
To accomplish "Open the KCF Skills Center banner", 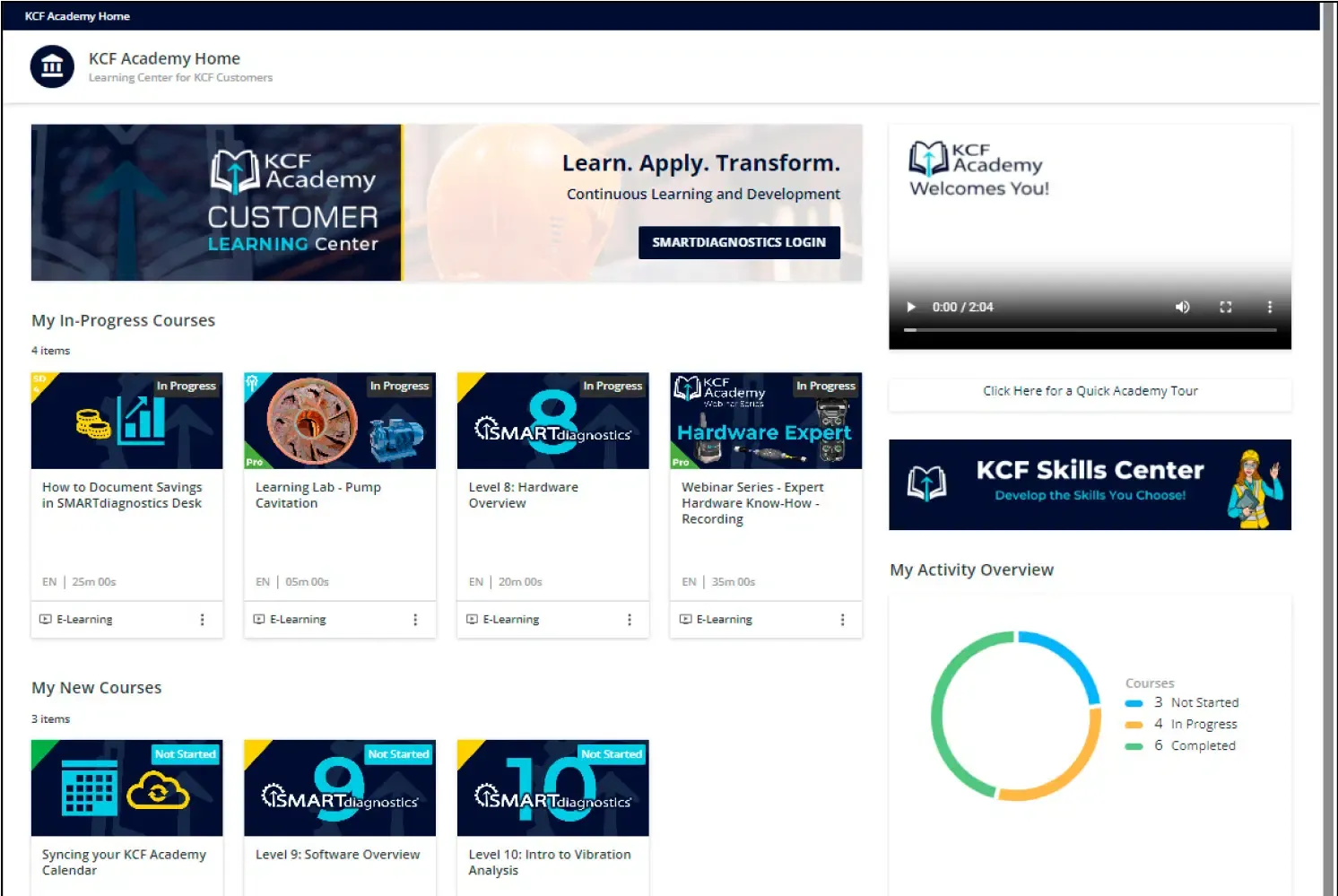I will (x=1090, y=484).
